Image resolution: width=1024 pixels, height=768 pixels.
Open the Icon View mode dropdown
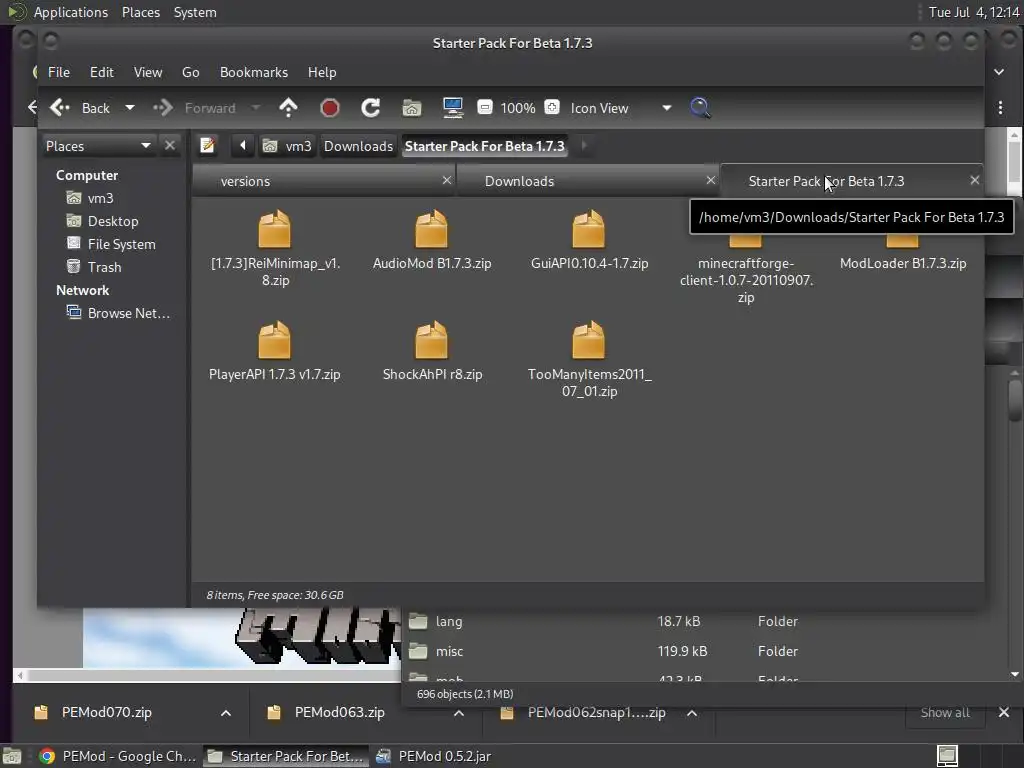(620, 108)
